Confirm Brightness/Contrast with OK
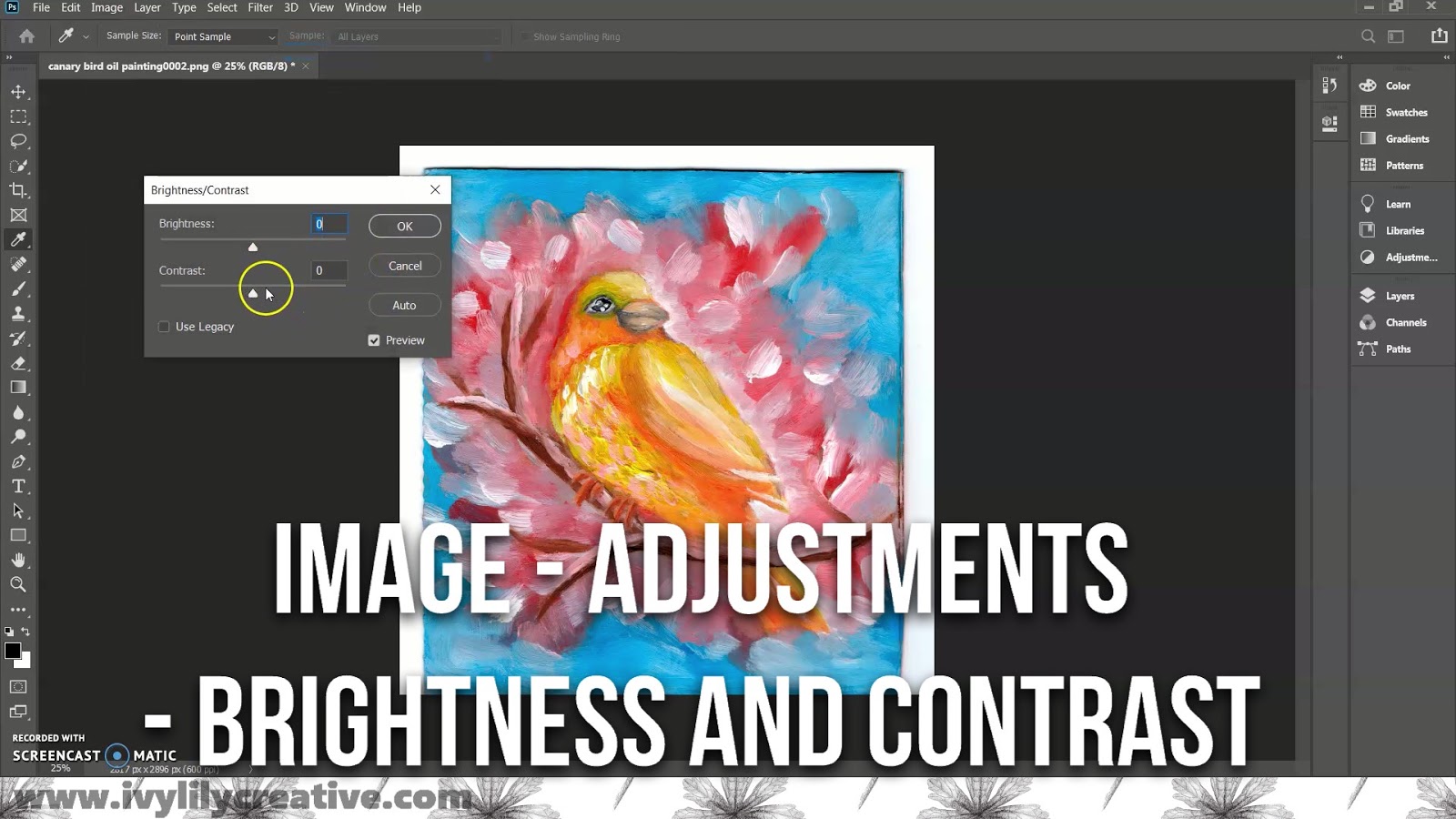 [x=405, y=226]
